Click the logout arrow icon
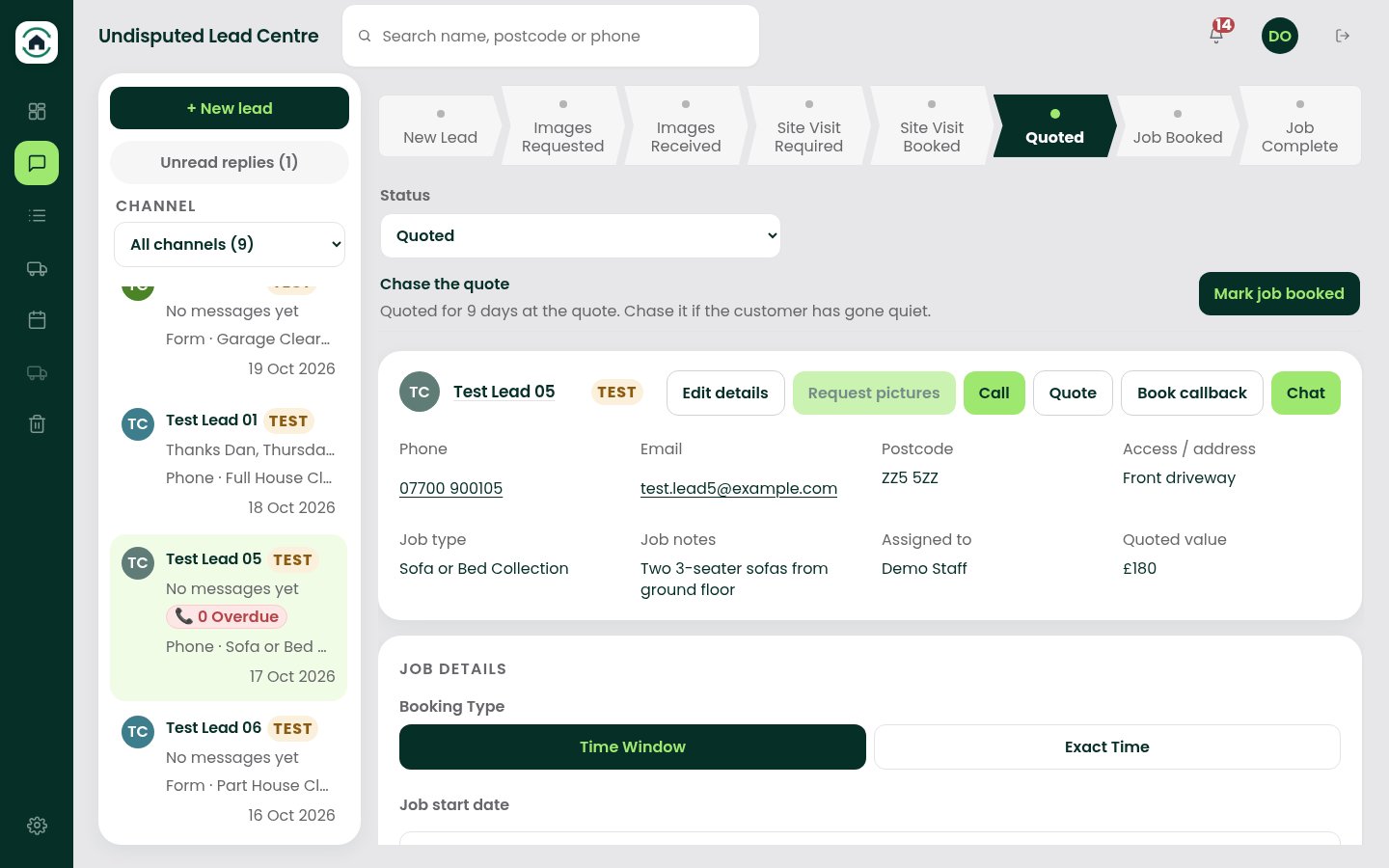Image resolution: width=1389 pixels, height=868 pixels. (x=1343, y=36)
